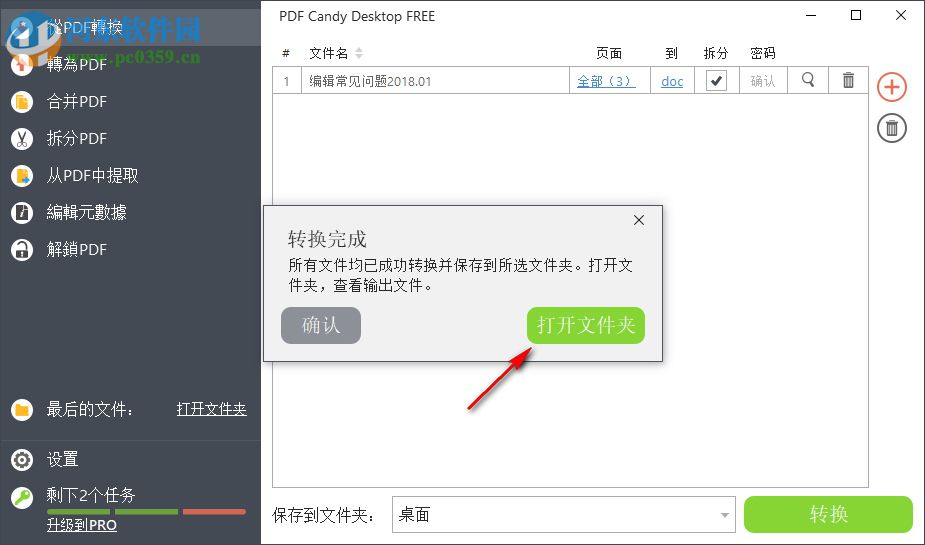Click the Split PDF scissors icon
The height and width of the screenshot is (545, 925).
22,139
